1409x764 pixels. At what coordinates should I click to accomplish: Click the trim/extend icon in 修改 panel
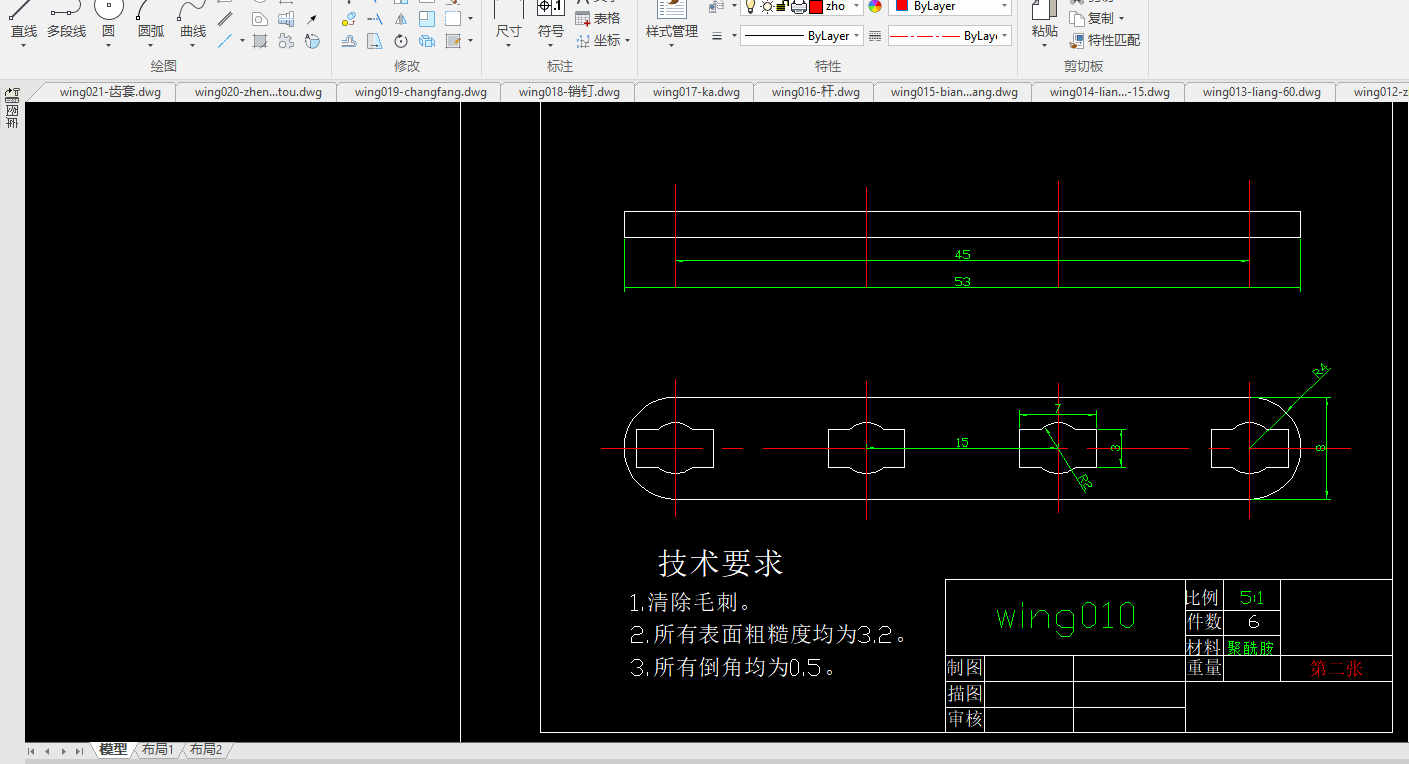(x=375, y=19)
